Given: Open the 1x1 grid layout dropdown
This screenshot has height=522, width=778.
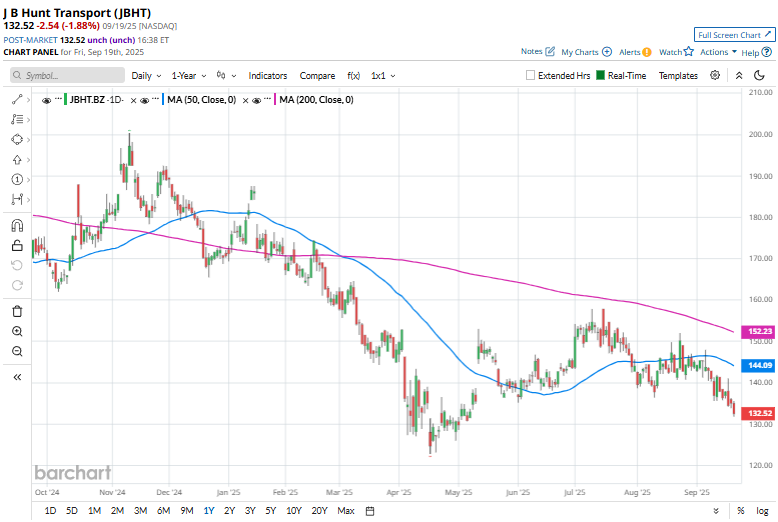Looking at the screenshot, I should pyautogui.click(x=383, y=75).
